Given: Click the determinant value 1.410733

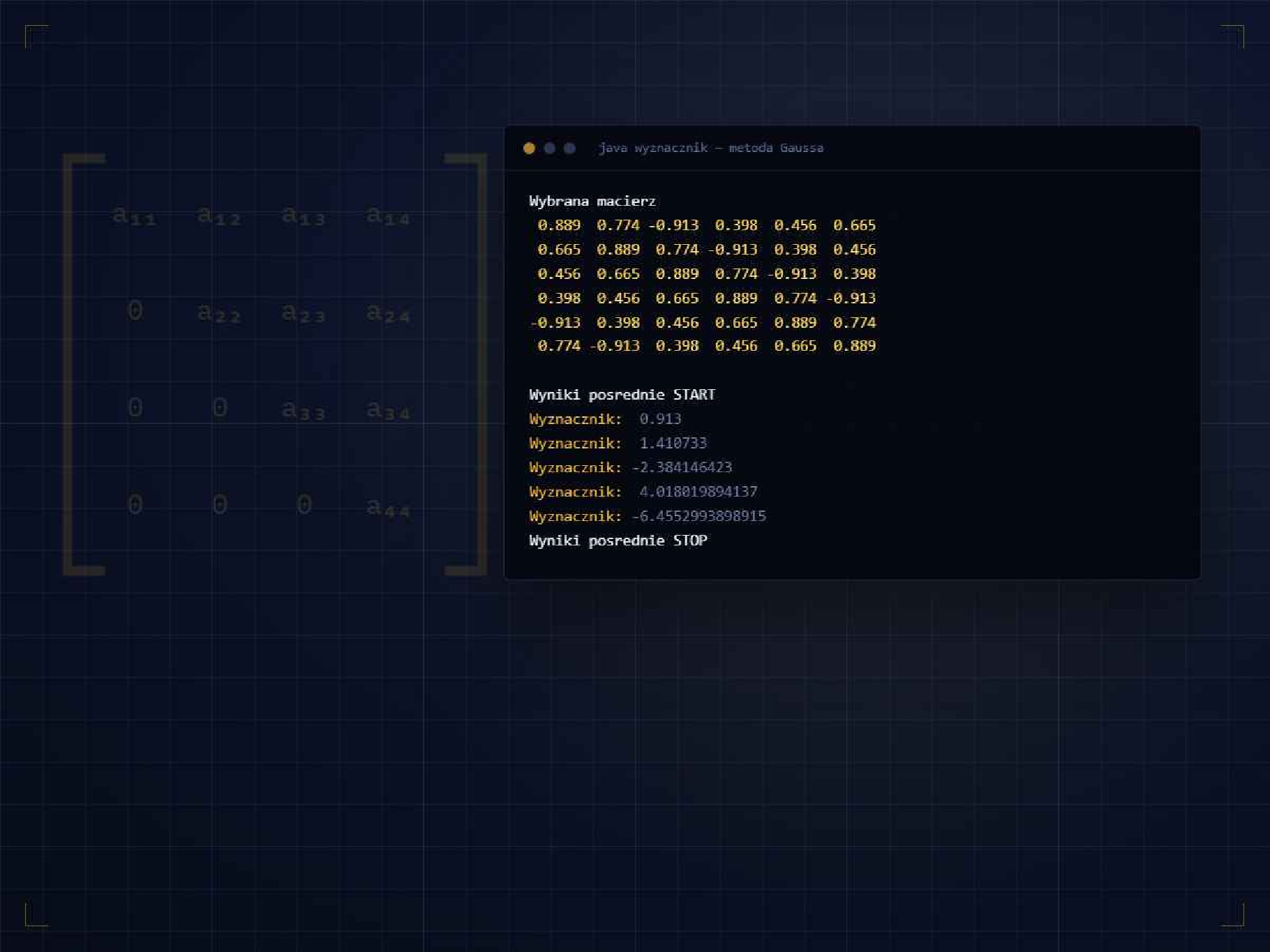Looking at the screenshot, I should coord(673,444).
